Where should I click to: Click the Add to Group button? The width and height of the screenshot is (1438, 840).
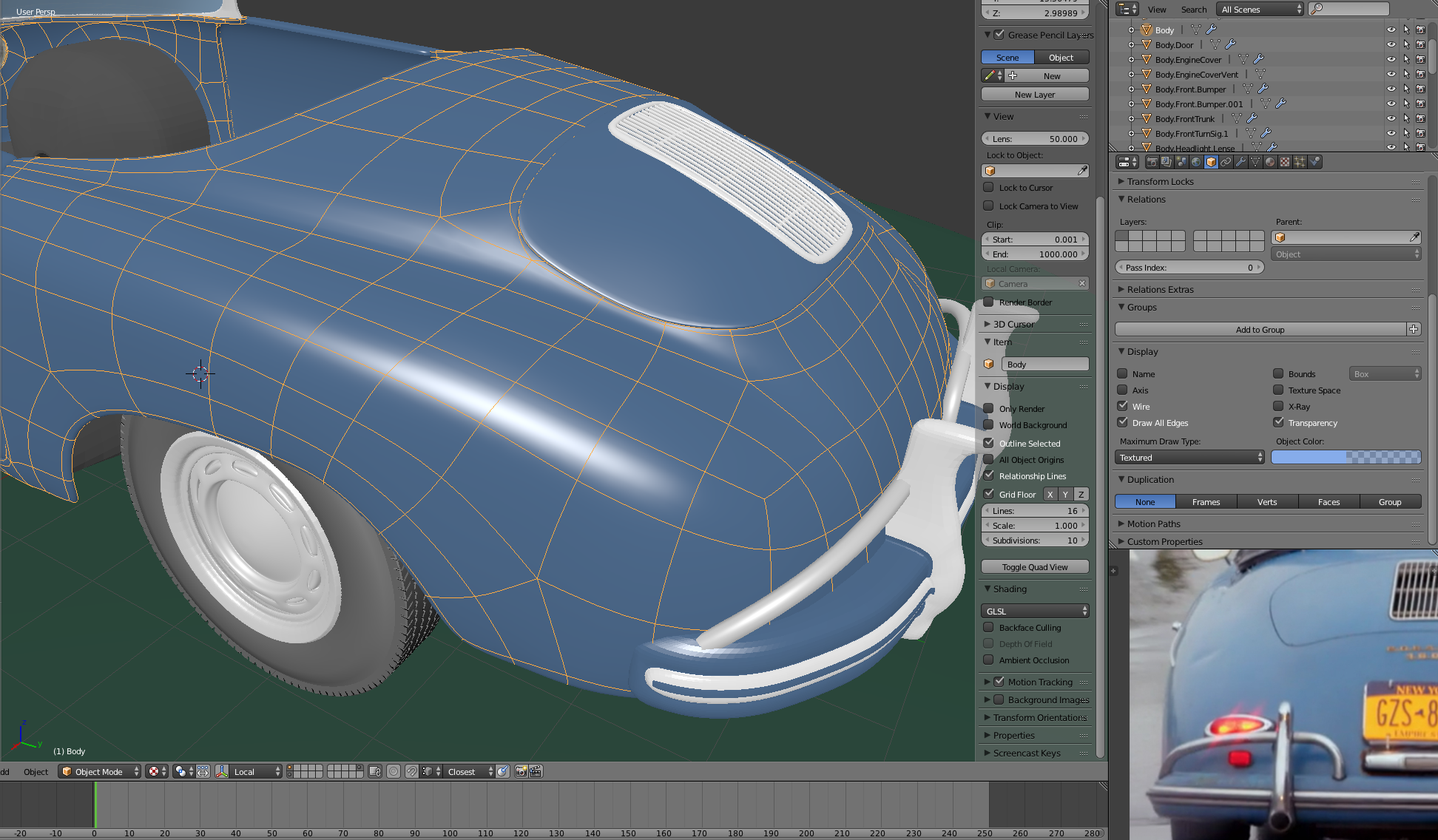click(1260, 329)
